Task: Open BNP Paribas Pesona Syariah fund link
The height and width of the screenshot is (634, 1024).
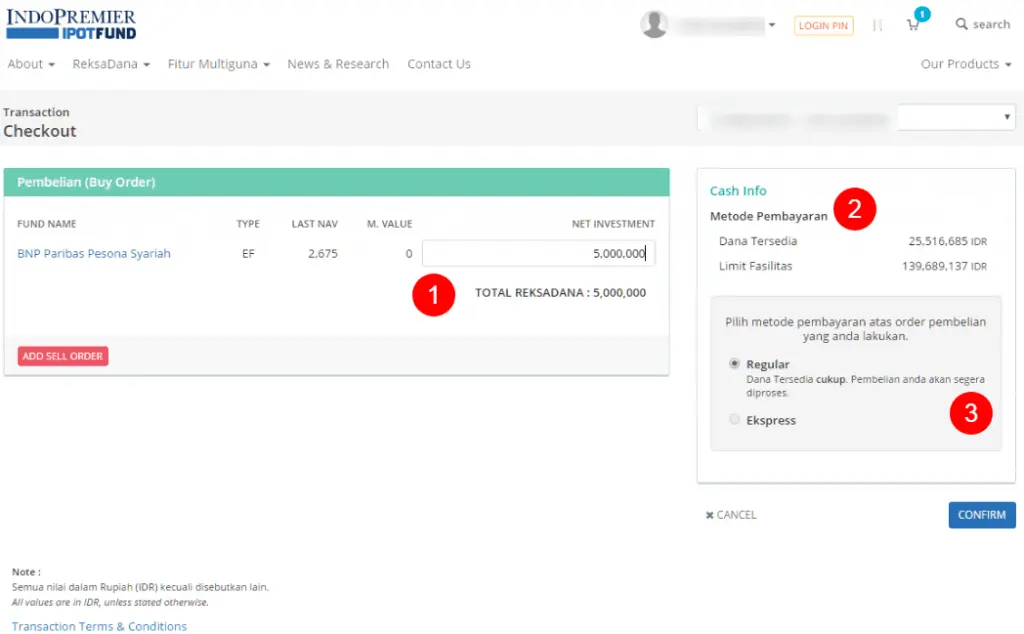Action: 94,254
